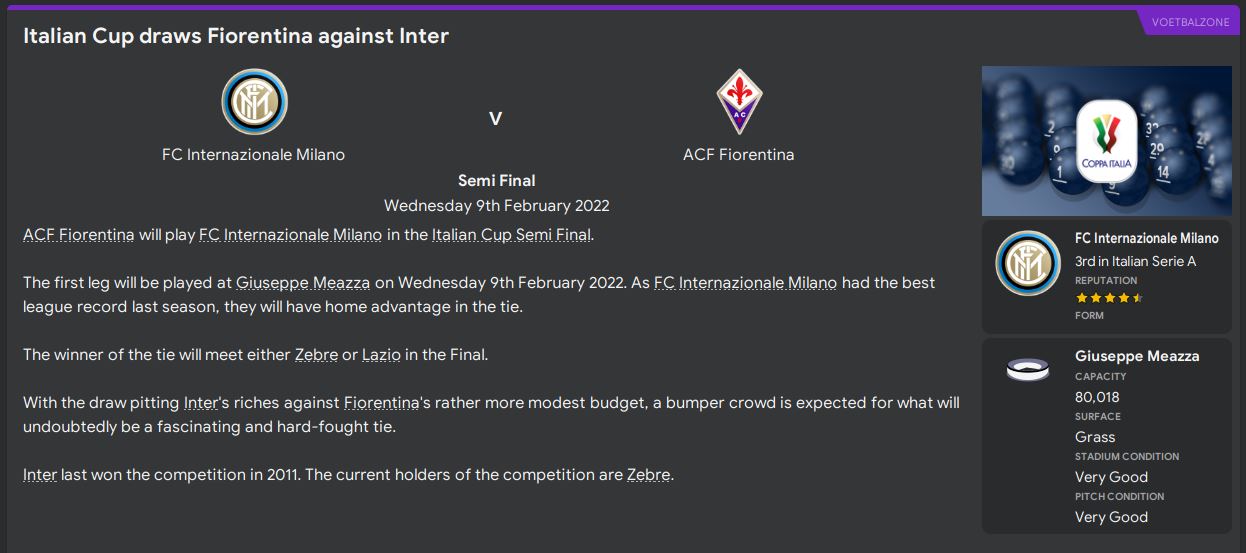
Task: Click the large Inter Milan crest in header
Action: tap(254, 102)
